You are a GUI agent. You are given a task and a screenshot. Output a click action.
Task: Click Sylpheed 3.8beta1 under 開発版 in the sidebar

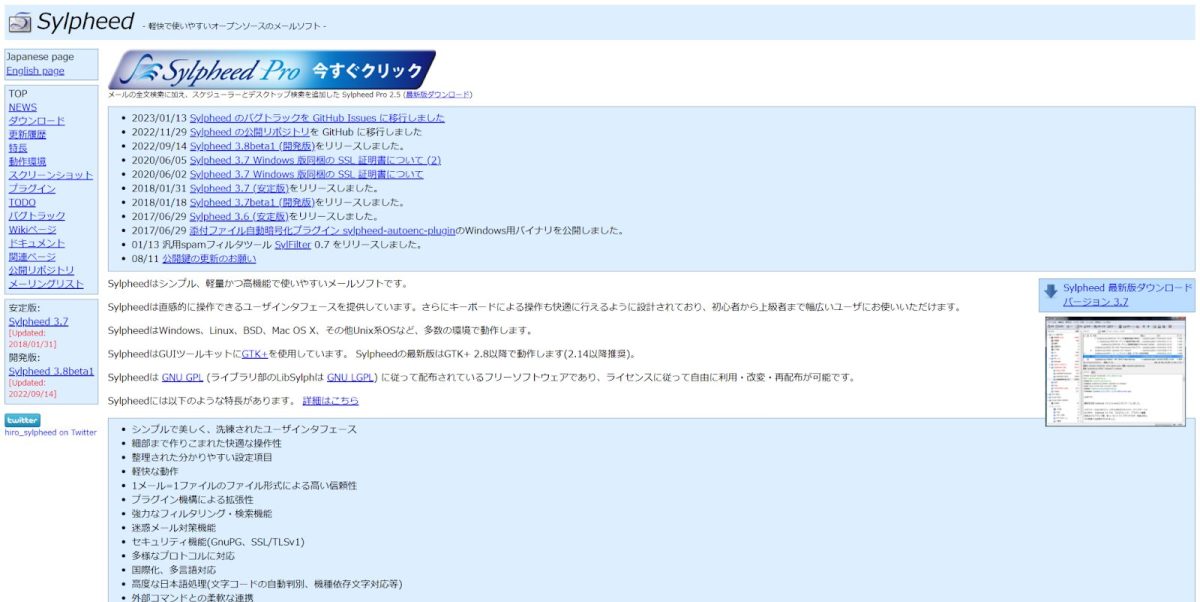click(51, 371)
